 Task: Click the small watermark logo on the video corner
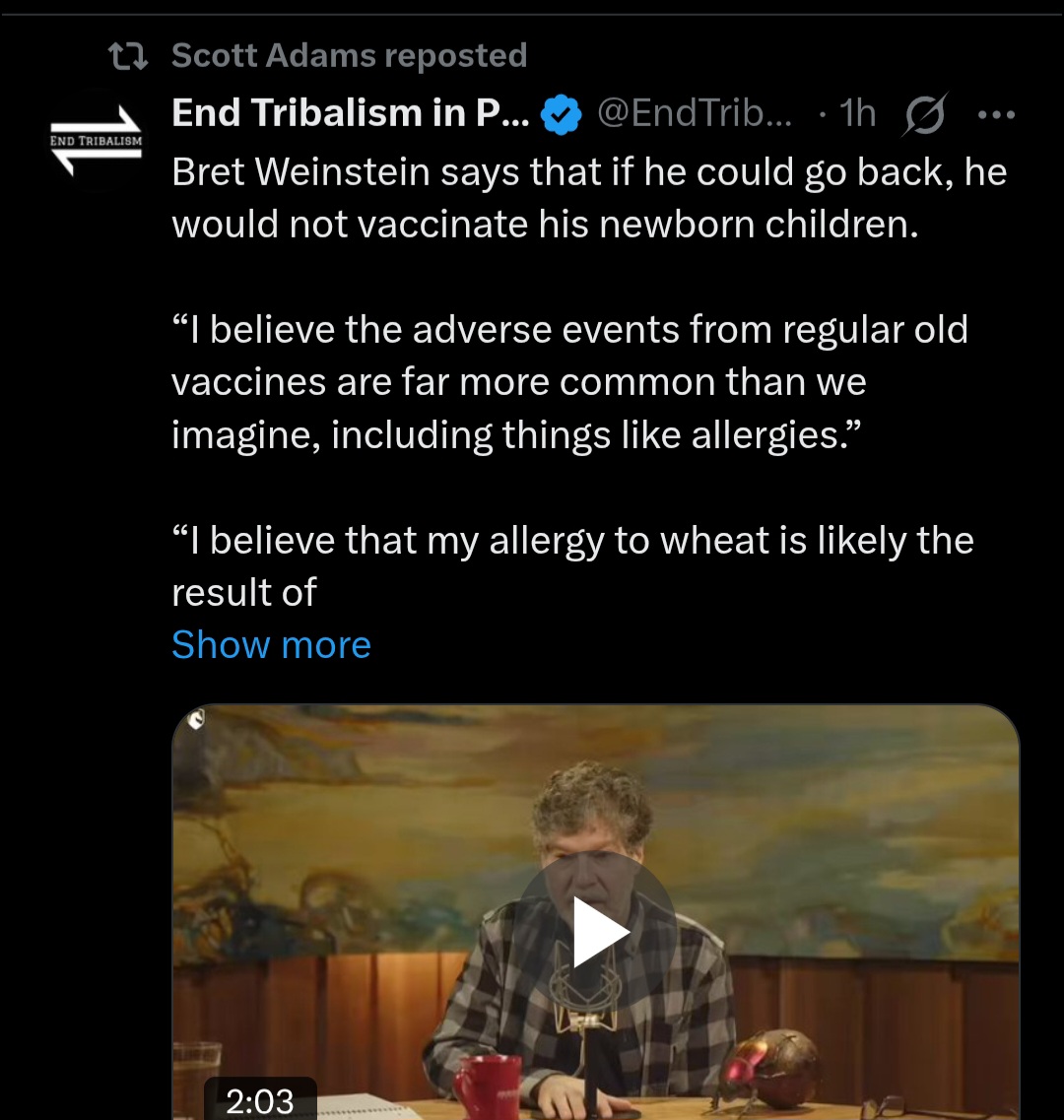[x=195, y=721]
